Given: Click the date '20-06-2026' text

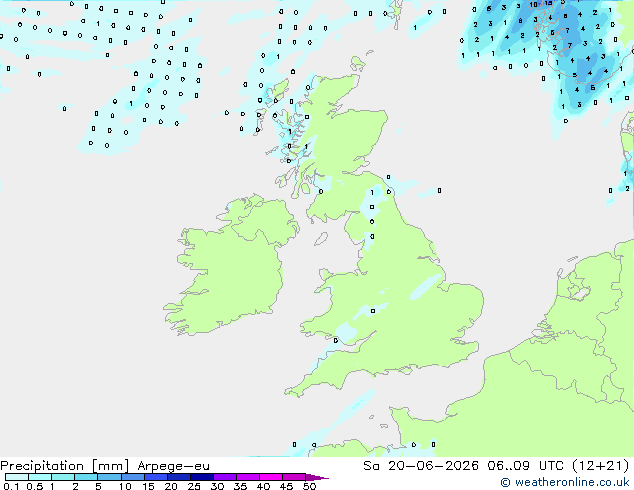Looking at the screenshot, I should [x=433, y=466].
